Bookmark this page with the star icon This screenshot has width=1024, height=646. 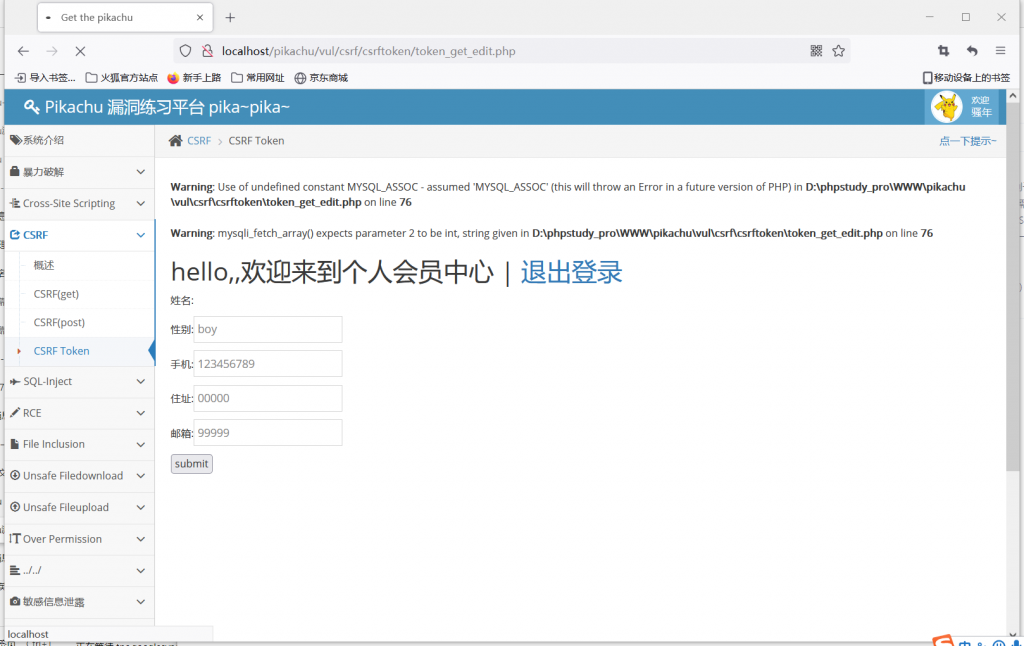(838, 51)
